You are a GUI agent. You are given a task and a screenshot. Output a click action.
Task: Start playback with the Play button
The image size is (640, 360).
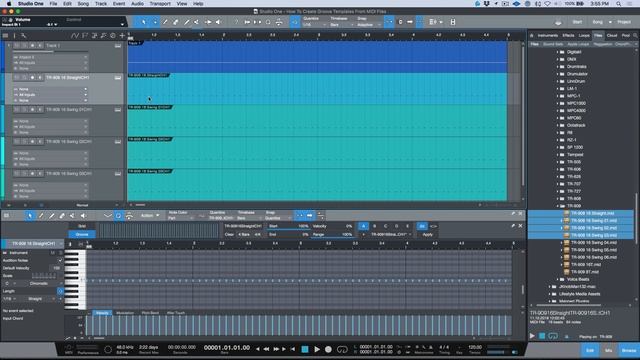click(317, 349)
